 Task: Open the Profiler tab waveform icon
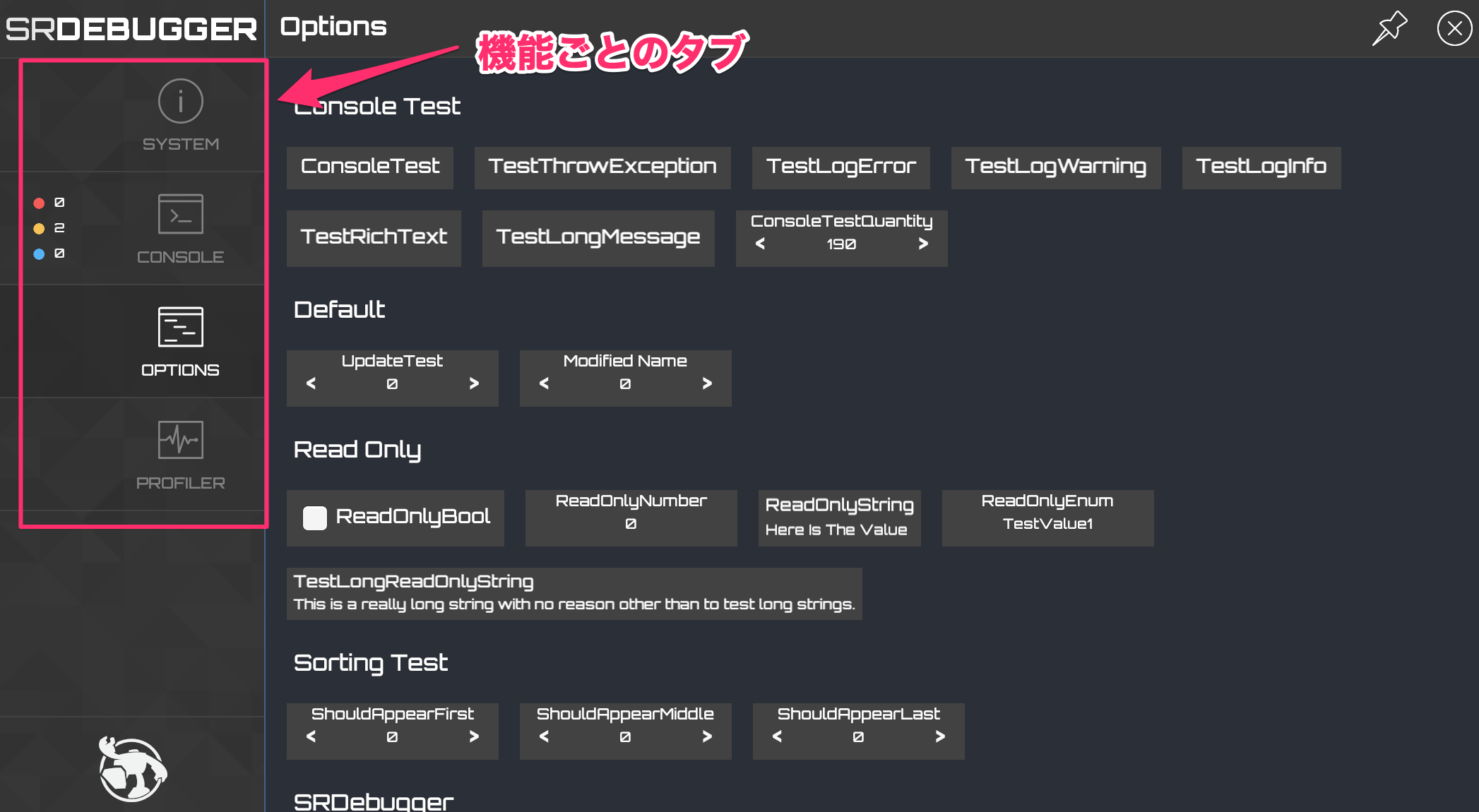(x=181, y=439)
